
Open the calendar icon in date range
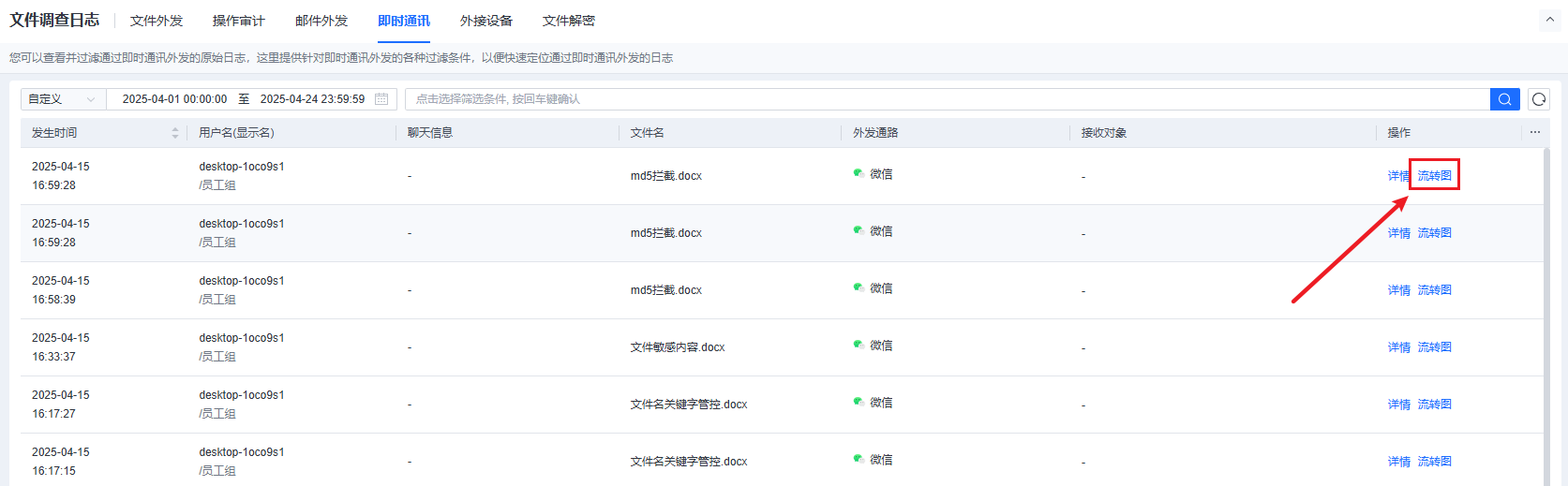pos(381,99)
